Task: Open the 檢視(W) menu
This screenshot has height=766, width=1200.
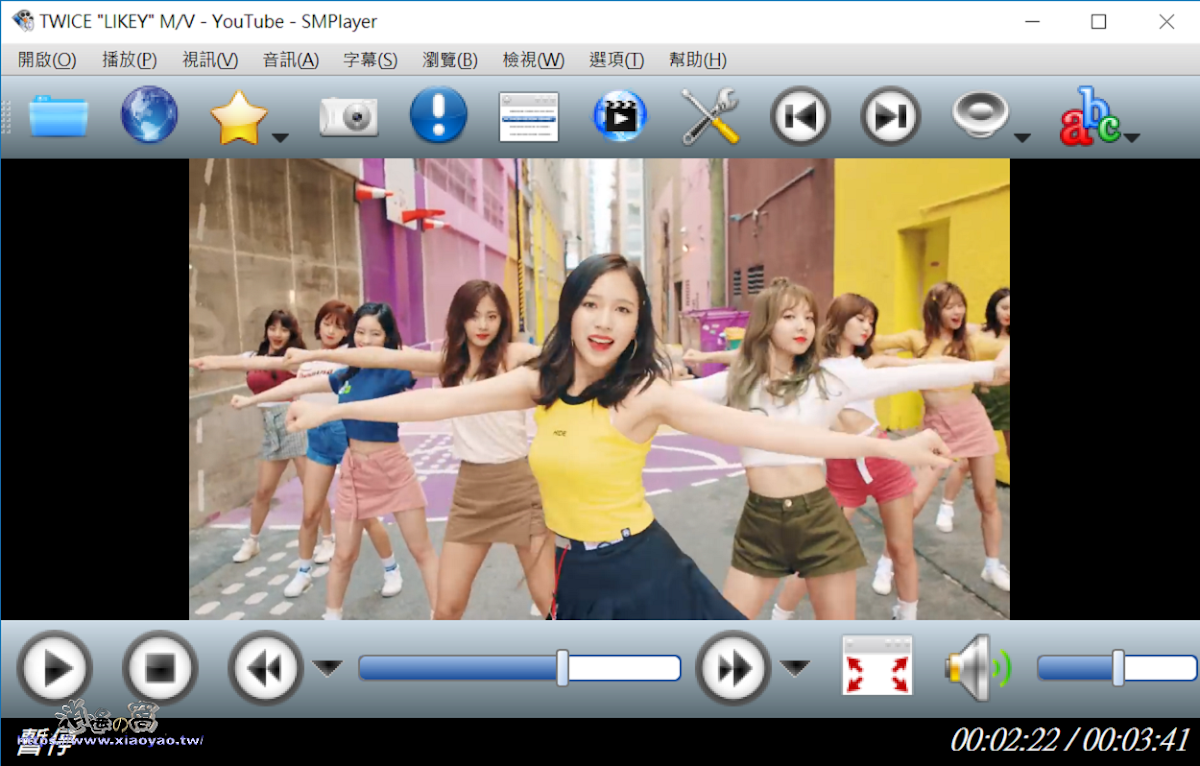Action: click(x=533, y=60)
